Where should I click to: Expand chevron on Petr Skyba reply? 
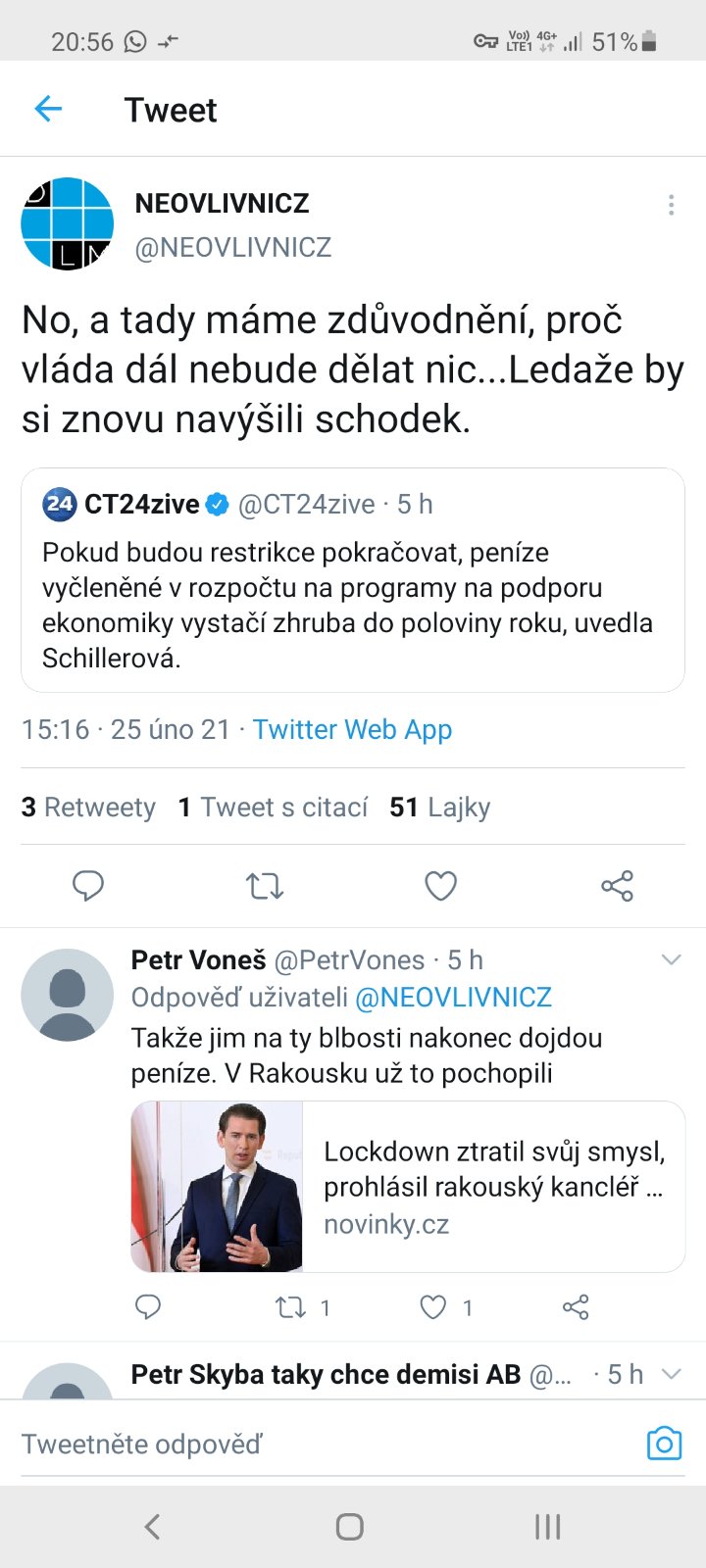point(671,1374)
